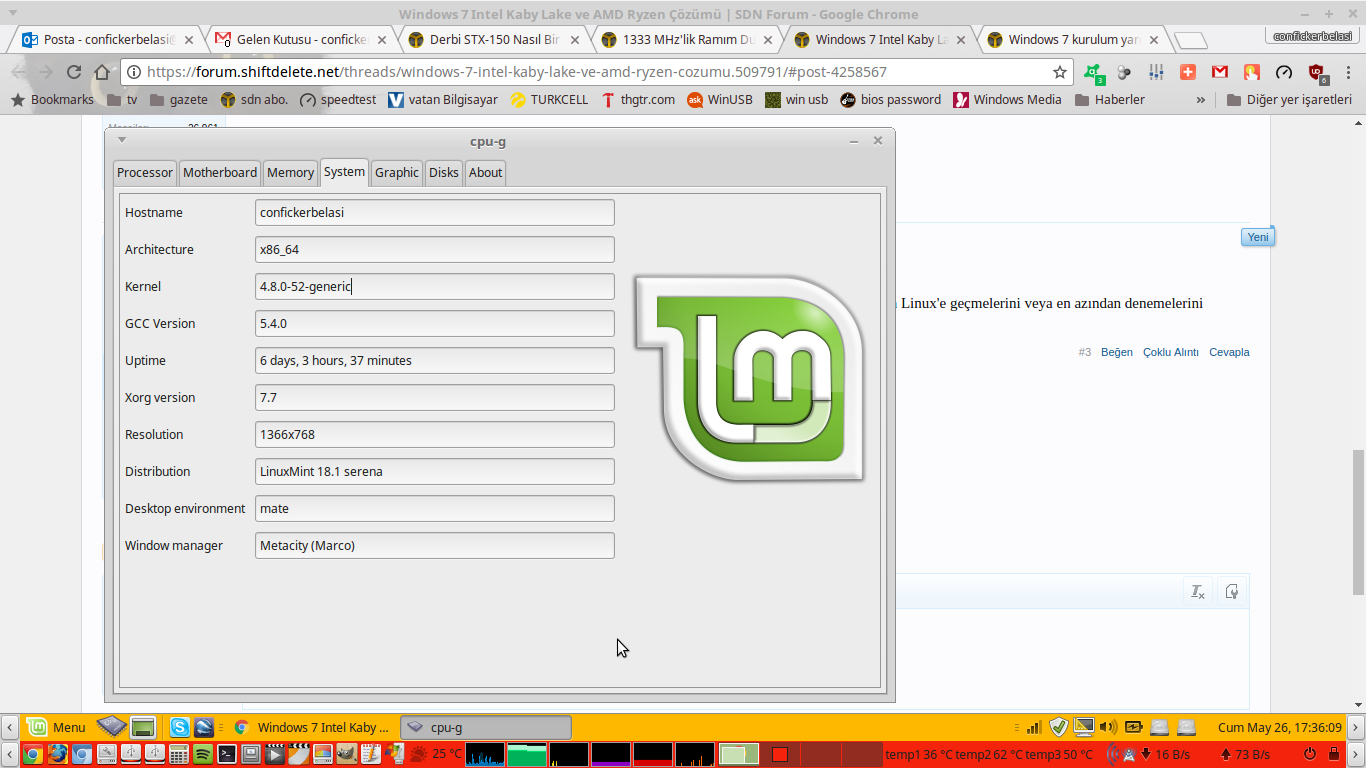Click the shutdown power icon in panel
The height and width of the screenshot is (768, 1366).
pos(1310,754)
